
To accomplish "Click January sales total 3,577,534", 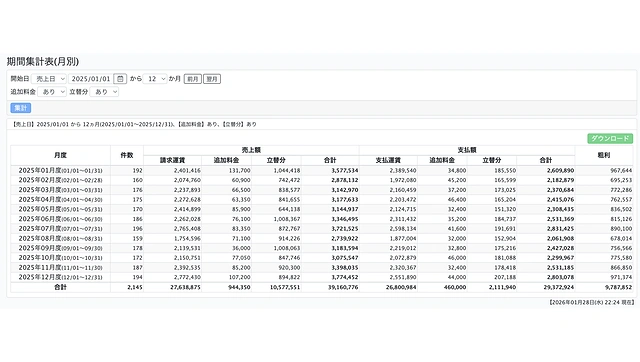I will click(x=345, y=170).
